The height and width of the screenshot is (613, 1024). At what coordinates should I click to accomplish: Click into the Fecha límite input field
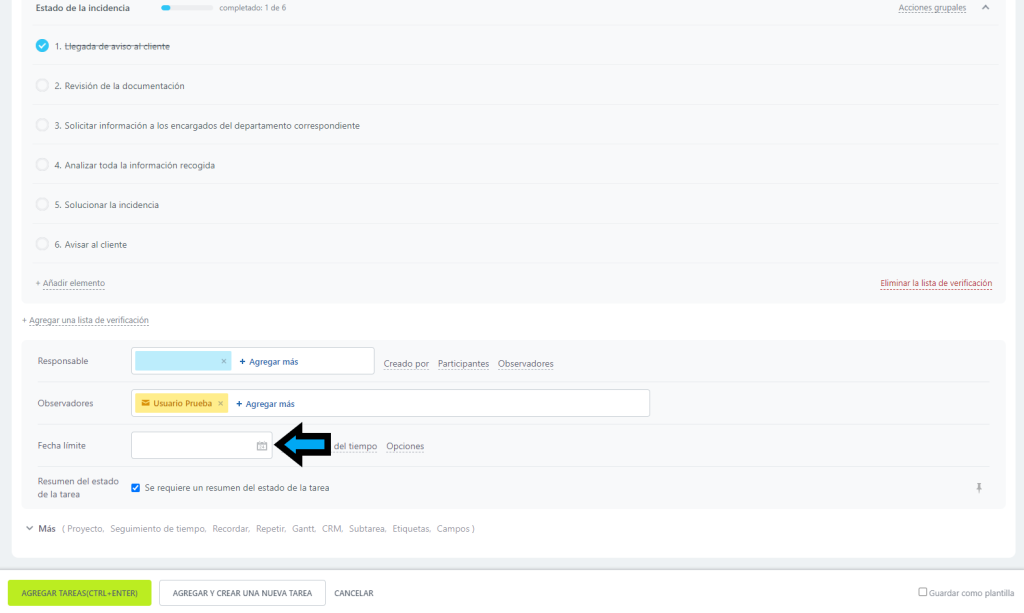(192, 446)
